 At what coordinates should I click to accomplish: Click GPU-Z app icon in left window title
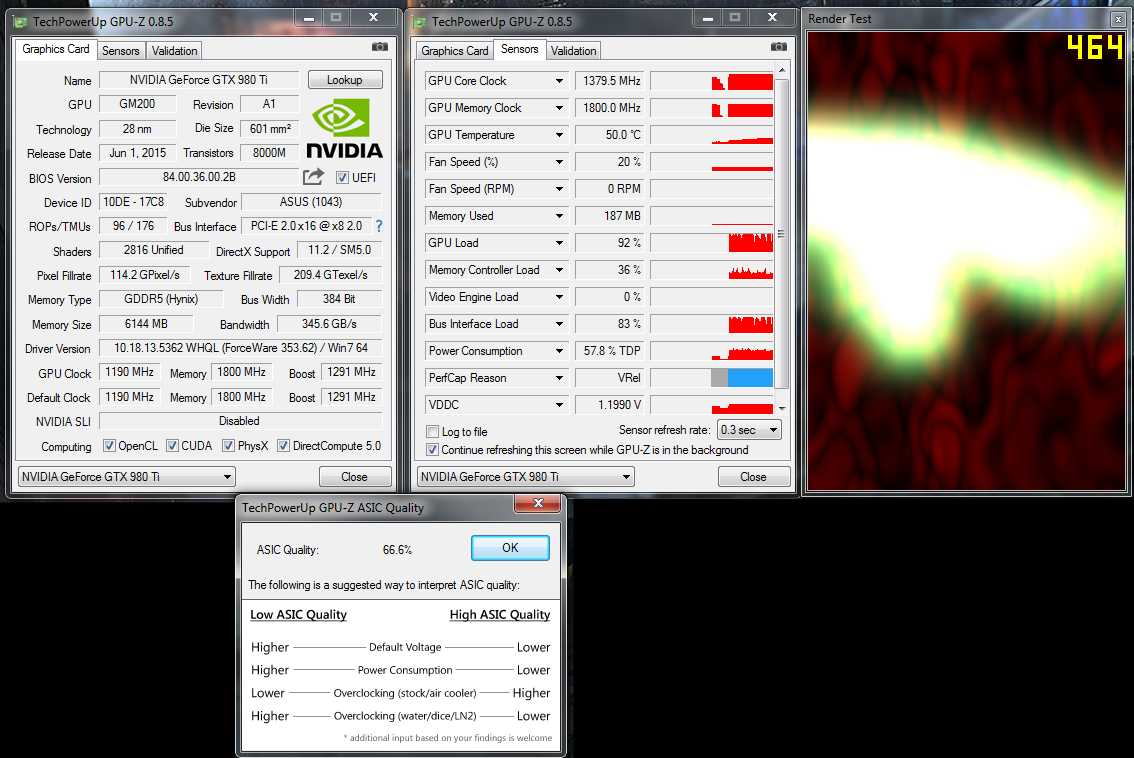(x=21, y=22)
